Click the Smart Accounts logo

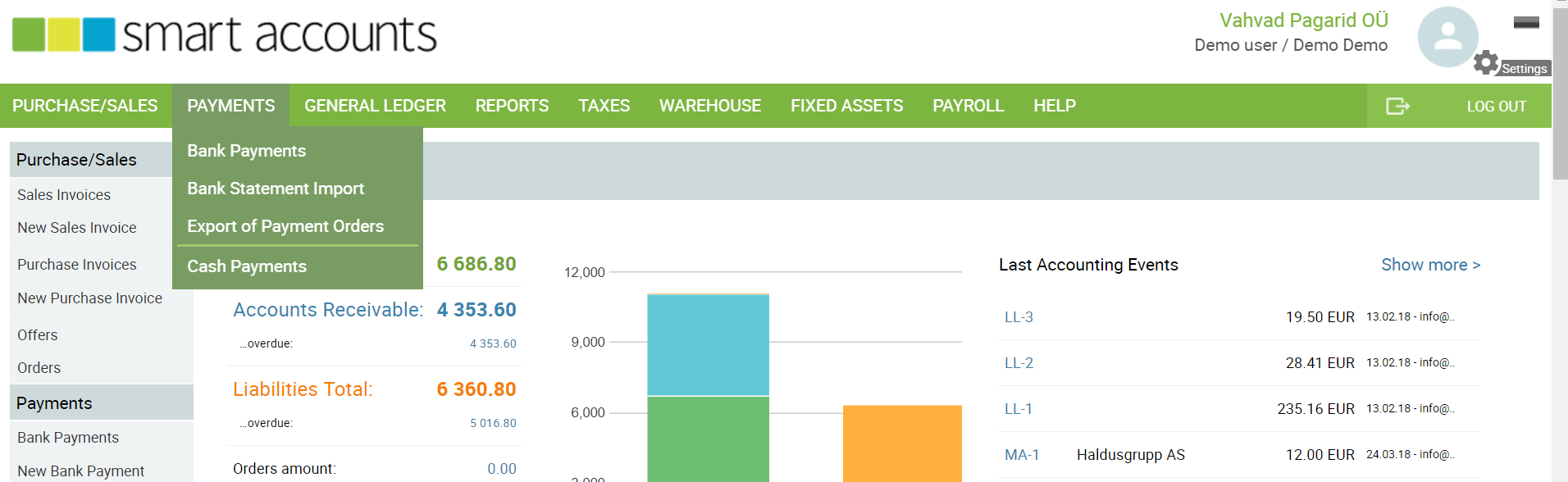point(224,34)
